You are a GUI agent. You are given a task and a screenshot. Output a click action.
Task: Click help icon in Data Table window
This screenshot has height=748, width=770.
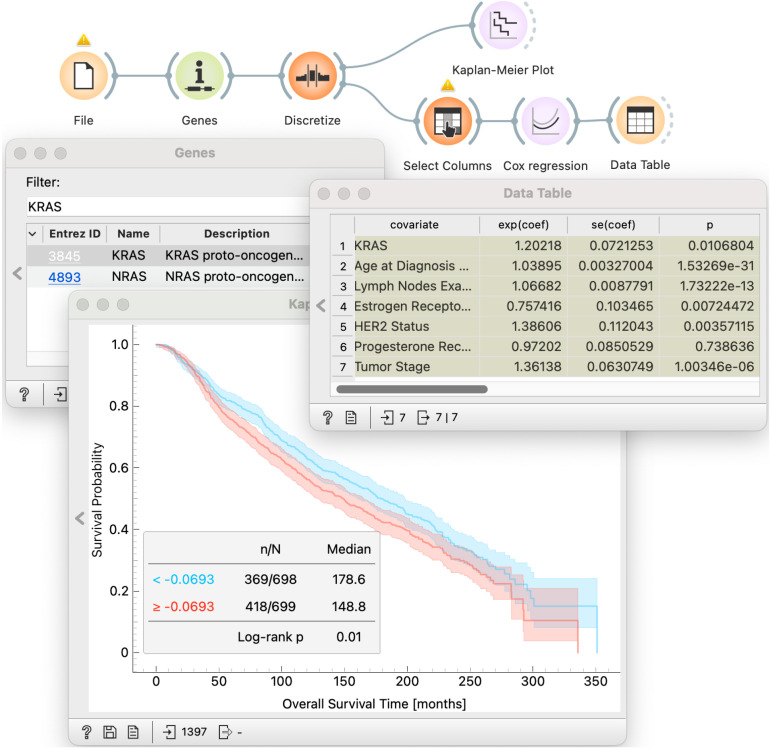328,417
